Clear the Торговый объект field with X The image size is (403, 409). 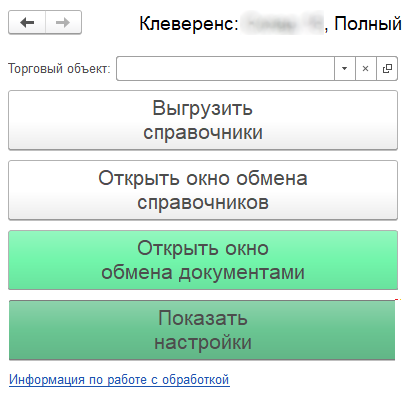click(366, 69)
